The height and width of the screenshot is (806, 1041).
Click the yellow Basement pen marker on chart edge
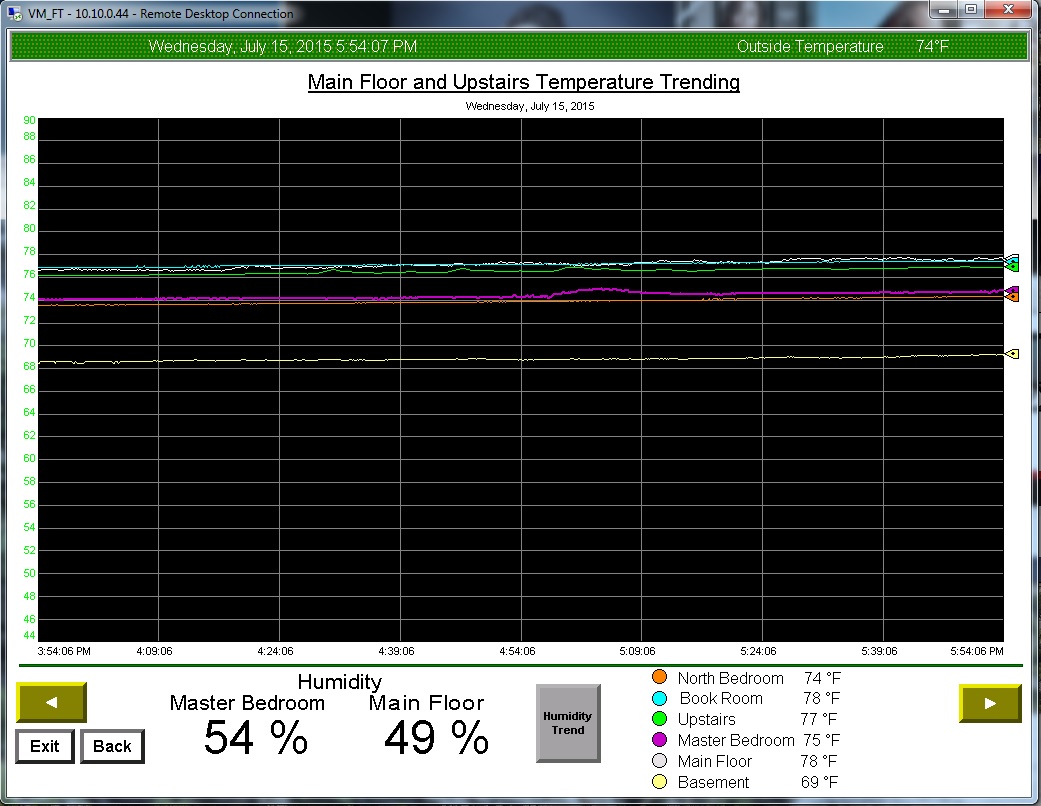(1012, 354)
